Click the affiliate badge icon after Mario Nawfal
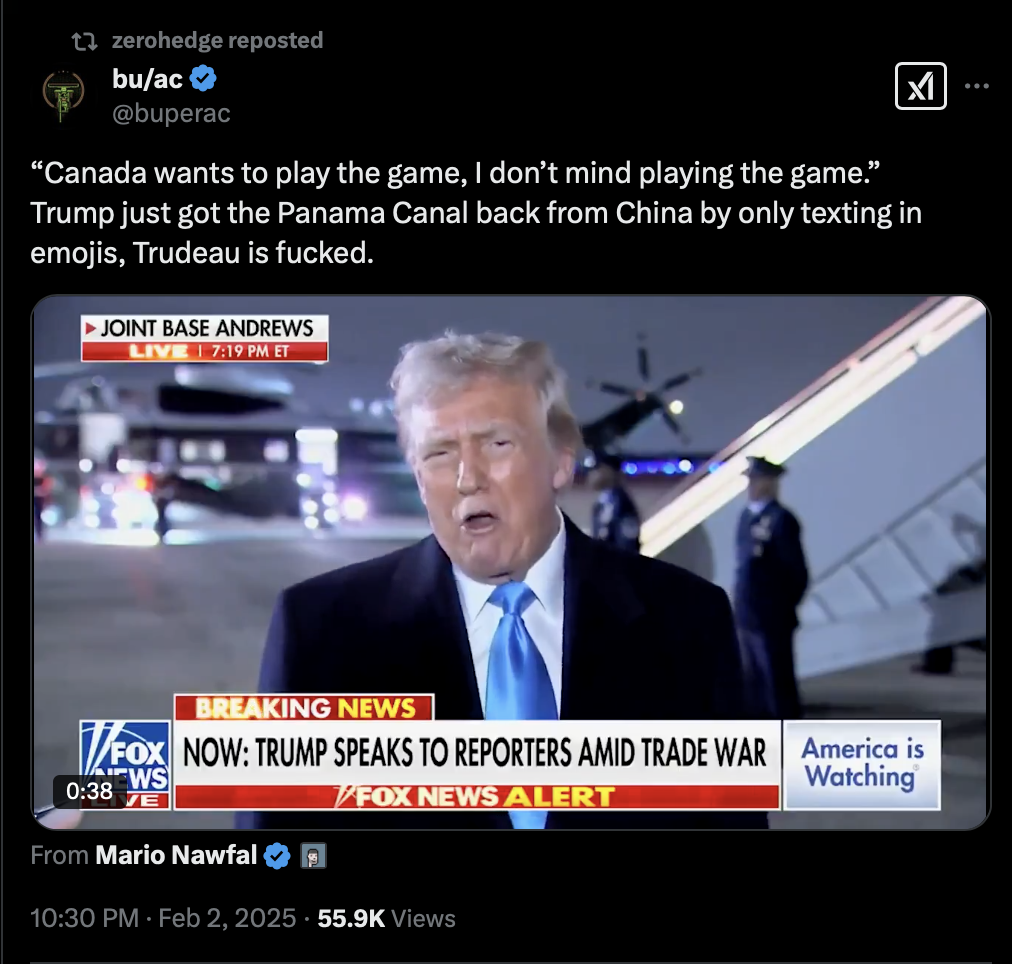 click(x=314, y=857)
